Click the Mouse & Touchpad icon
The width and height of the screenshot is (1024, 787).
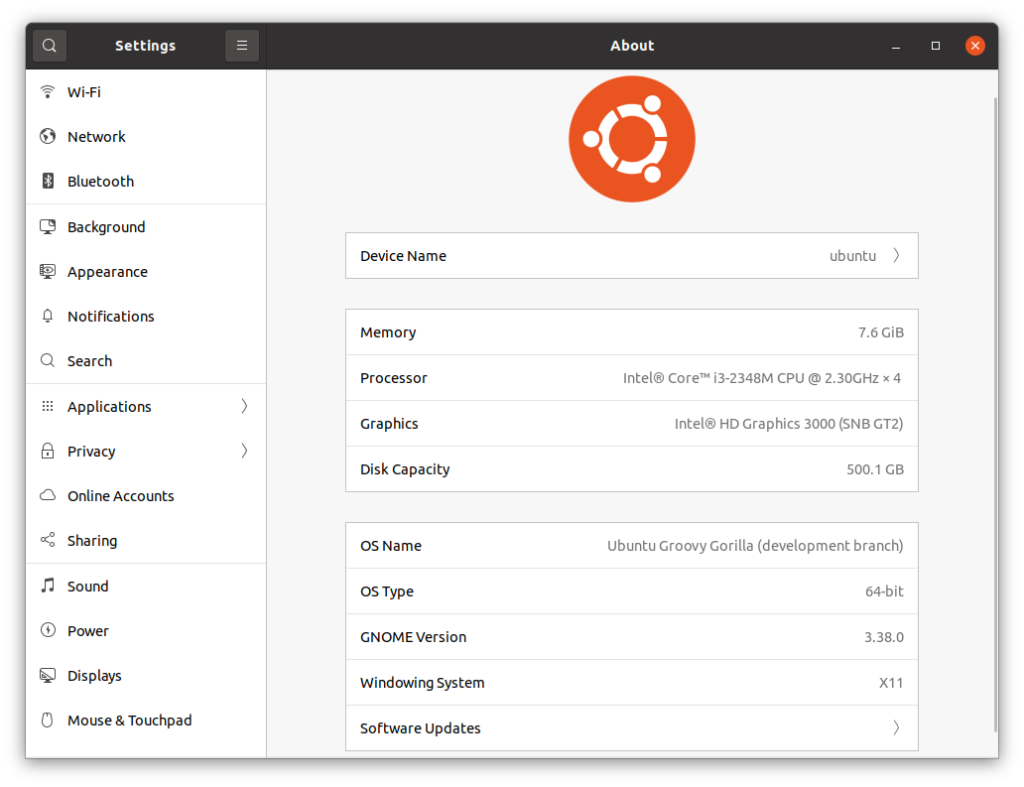tap(48, 720)
